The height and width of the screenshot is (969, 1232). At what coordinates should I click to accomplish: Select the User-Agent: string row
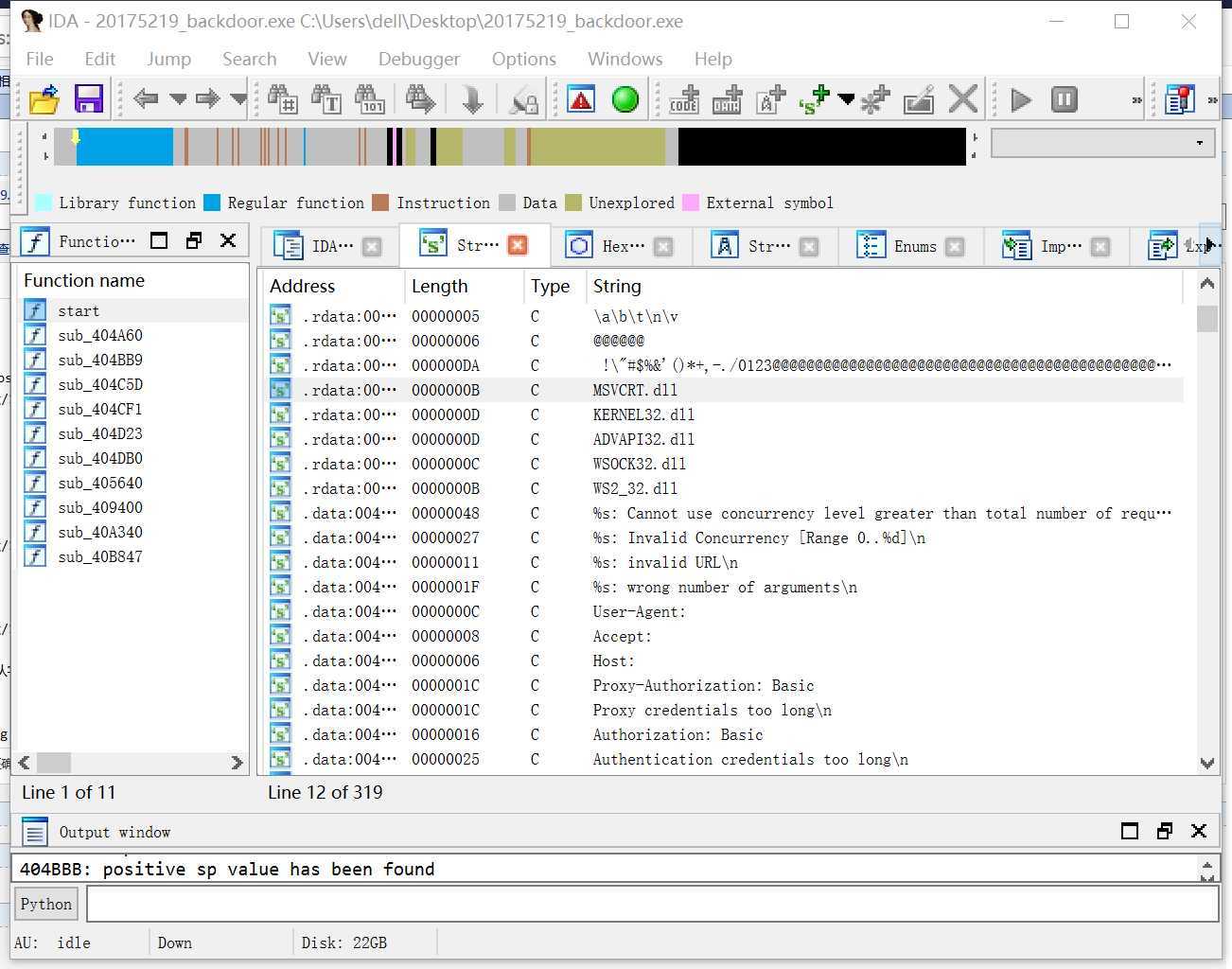[x=725, y=611]
